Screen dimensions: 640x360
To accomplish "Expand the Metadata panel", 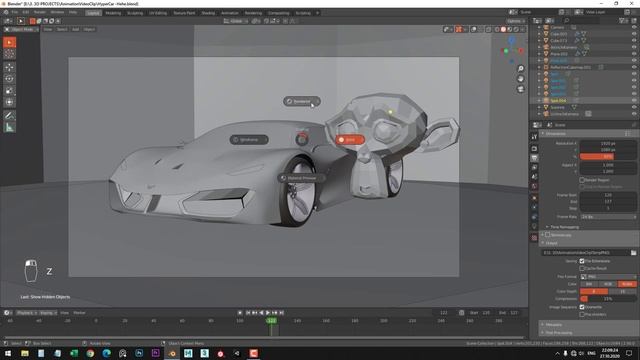I will point(554,325).
